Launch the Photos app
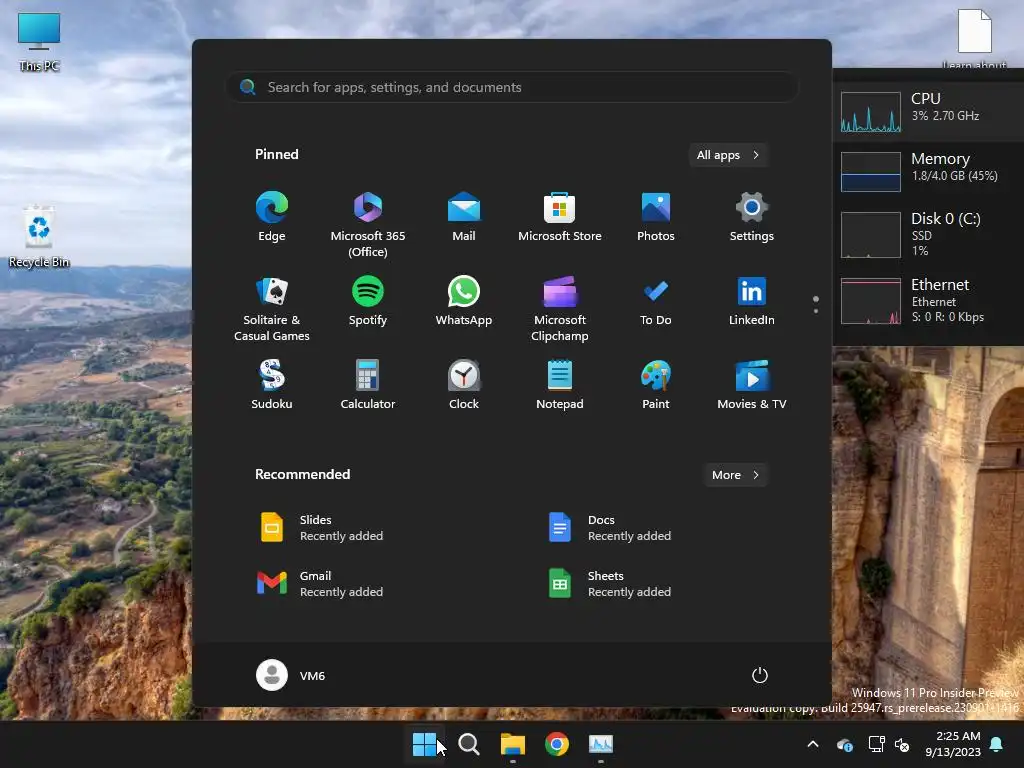This screenshot has width=1024, height=768. (656, 218)
